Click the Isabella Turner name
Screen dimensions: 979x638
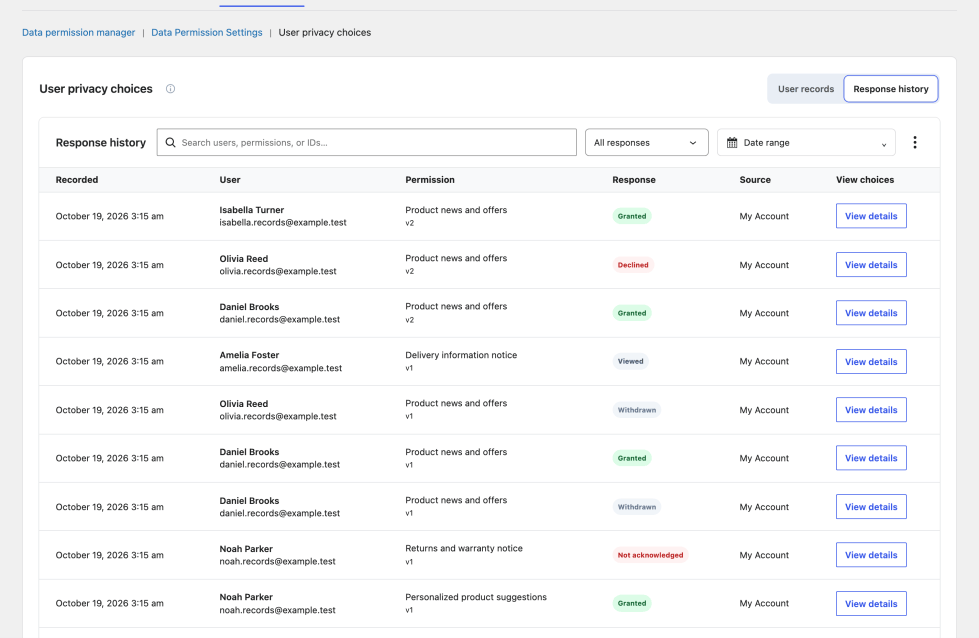point(252,210)
